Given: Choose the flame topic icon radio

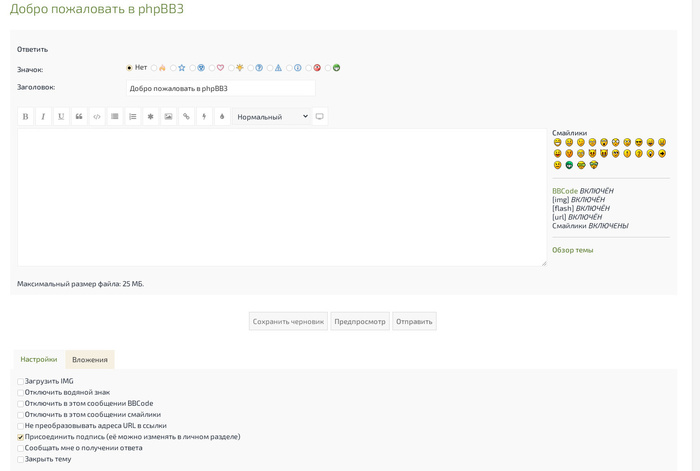Looking at the screenshot, I should [x=154, y=68].
